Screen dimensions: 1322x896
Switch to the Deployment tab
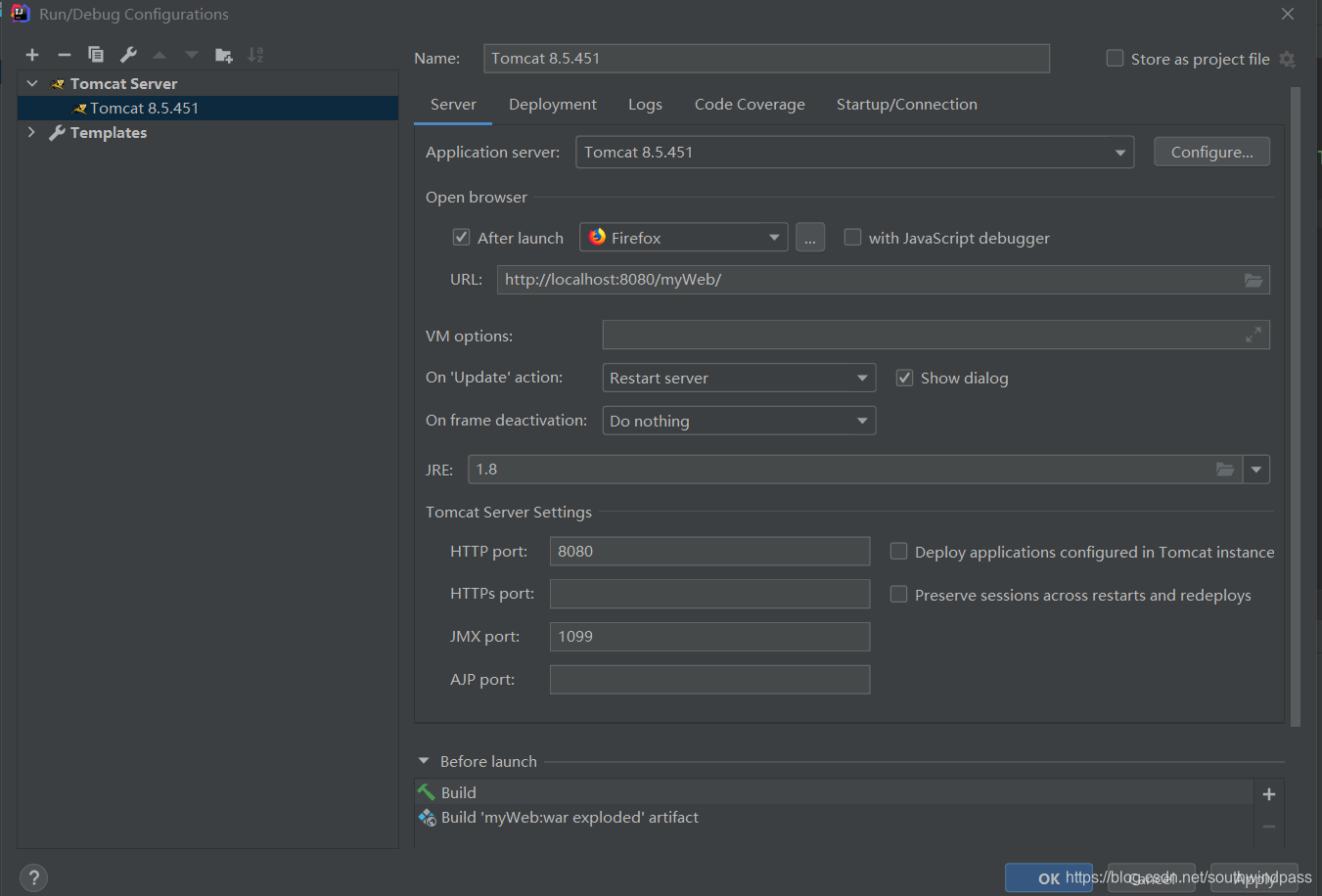pos(552,105)
